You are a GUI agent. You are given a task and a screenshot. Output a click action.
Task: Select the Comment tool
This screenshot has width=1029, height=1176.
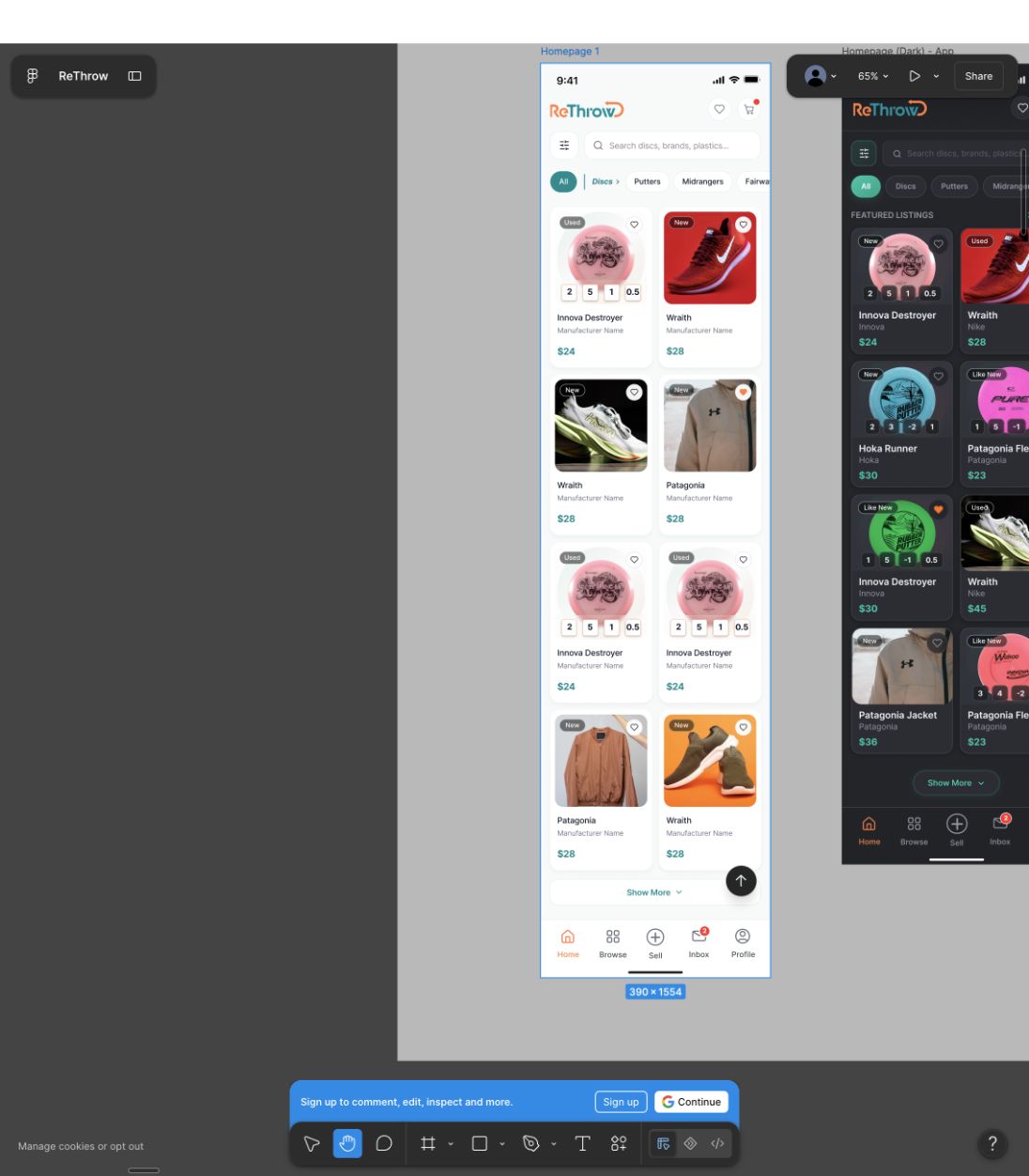pyautogui.click(x=384, y=1143)
